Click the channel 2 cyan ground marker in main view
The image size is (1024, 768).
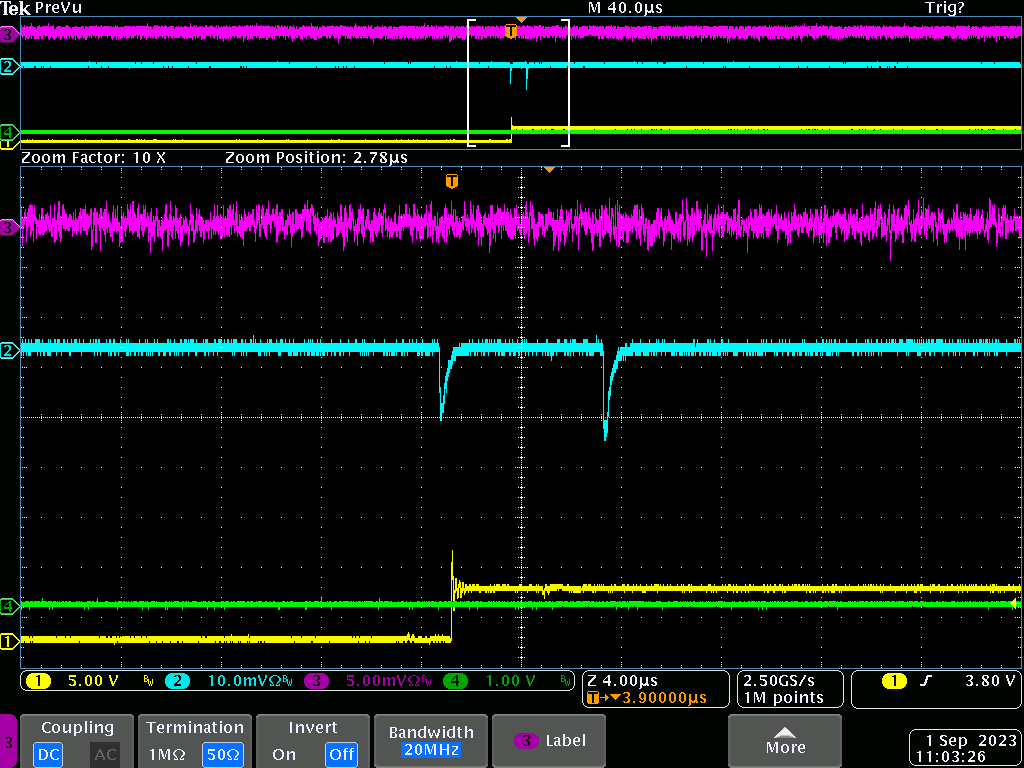pos(9,350)
